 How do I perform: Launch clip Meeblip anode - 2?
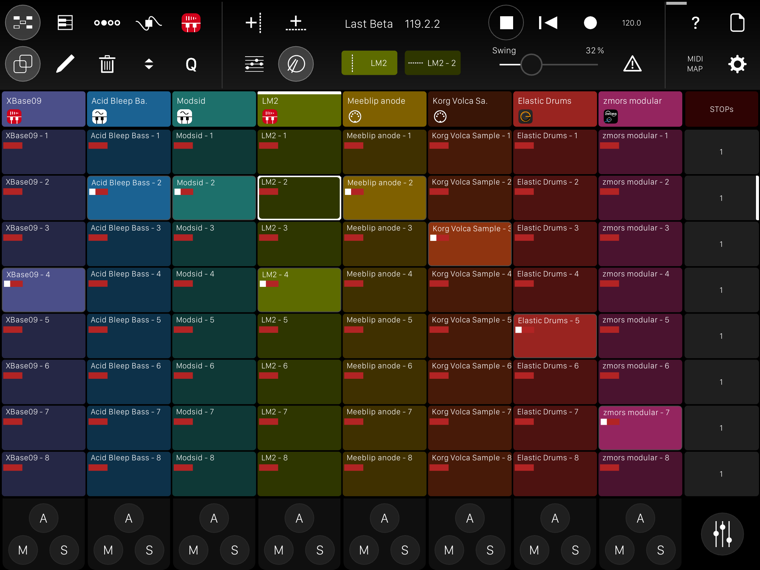point(384,198)
